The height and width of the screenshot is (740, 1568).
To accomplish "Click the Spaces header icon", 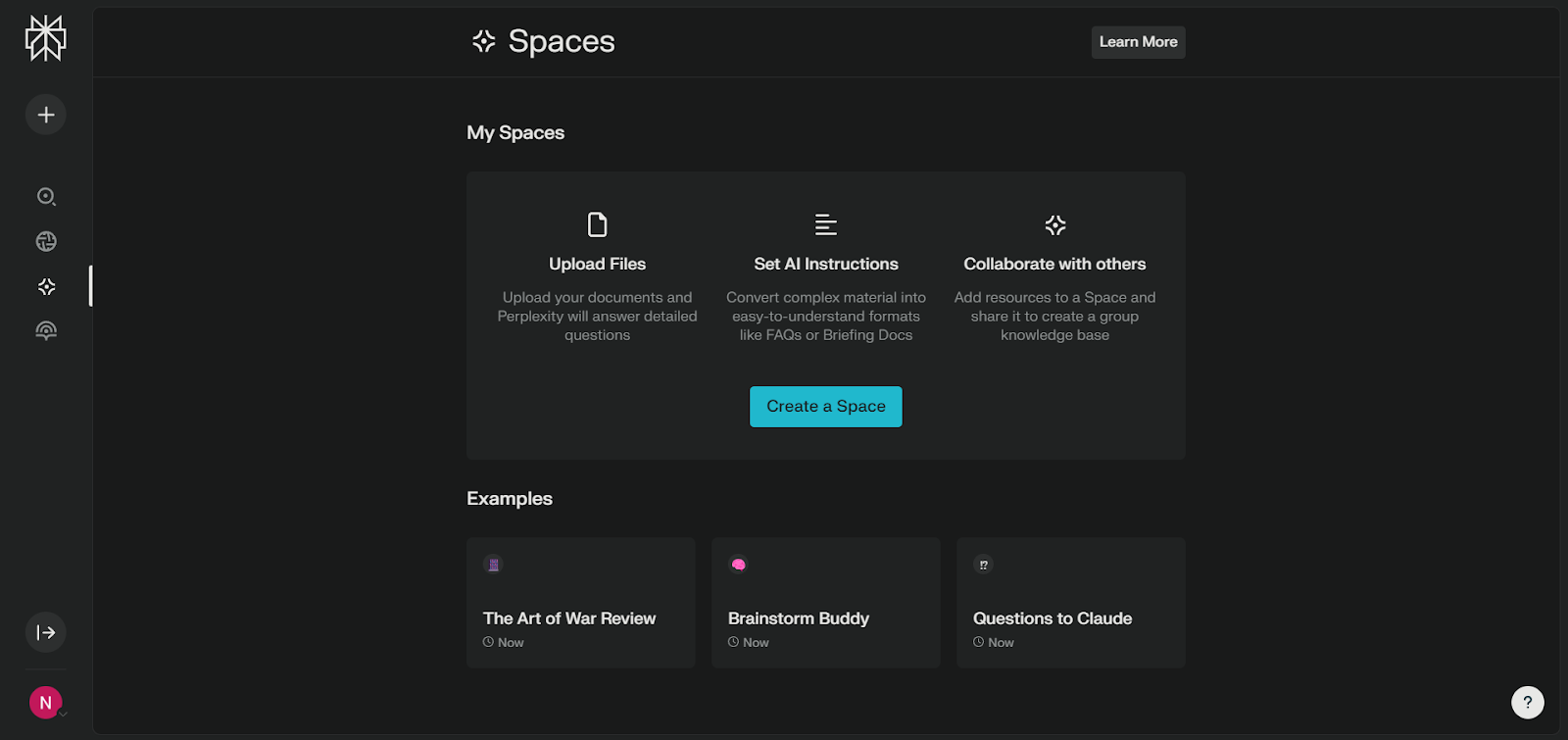I will [x=484, y=41].
